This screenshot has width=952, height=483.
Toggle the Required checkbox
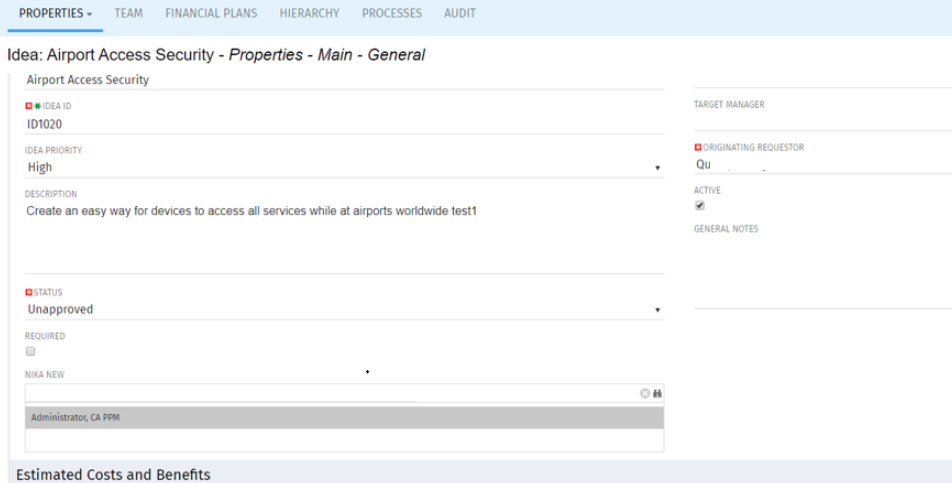coord(30,351)
